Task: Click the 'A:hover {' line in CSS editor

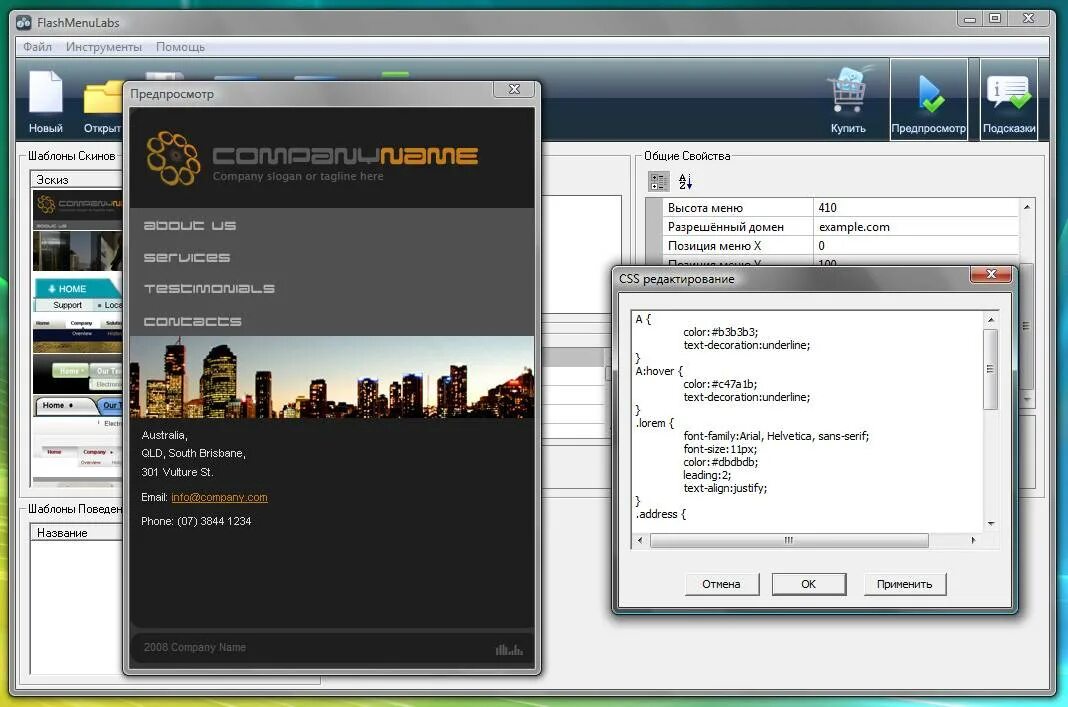Action: coord(659,371)
